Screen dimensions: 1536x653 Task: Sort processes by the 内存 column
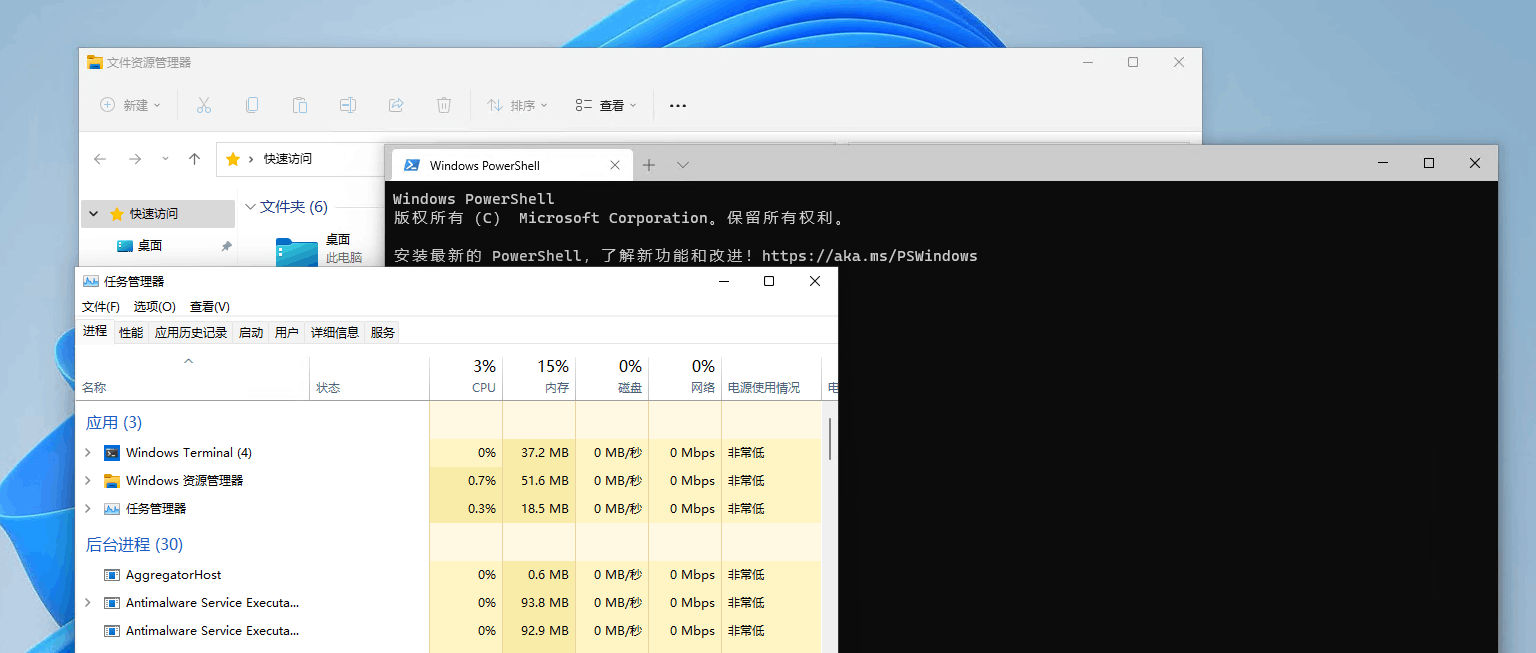539,378
